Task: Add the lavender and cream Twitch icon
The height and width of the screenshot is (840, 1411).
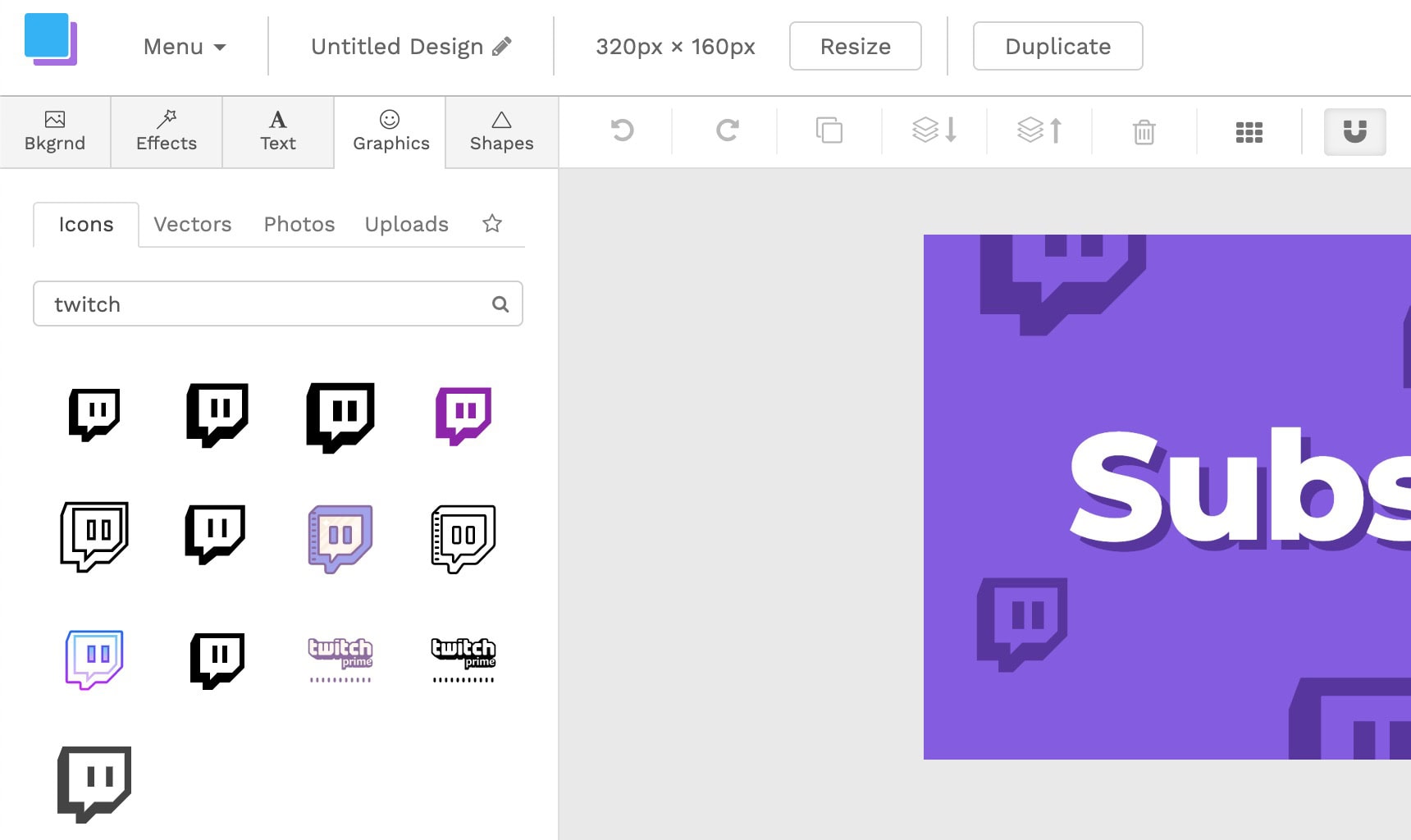Action: pyautogui.click(x=340, y=539)
